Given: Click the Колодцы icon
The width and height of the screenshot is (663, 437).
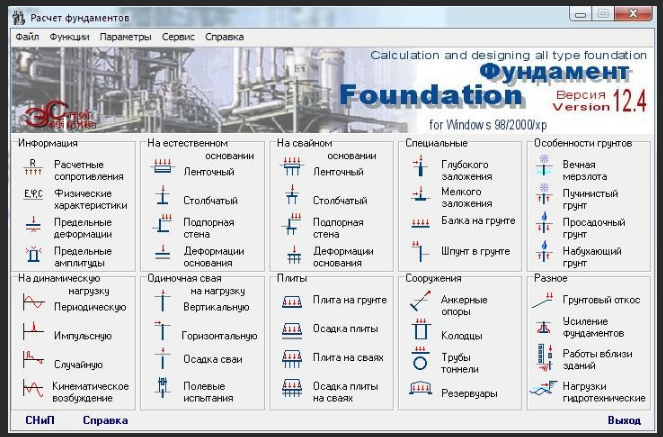Looking at the screenshot, I should [420, 330].
